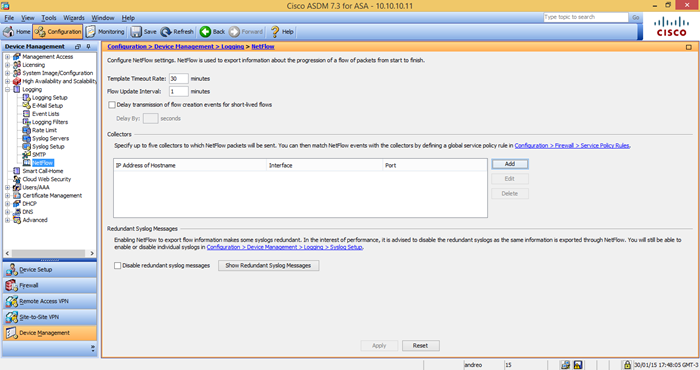Check Disable redundant syslog messages
Screen dimensions: 700x370
(117, 266)
